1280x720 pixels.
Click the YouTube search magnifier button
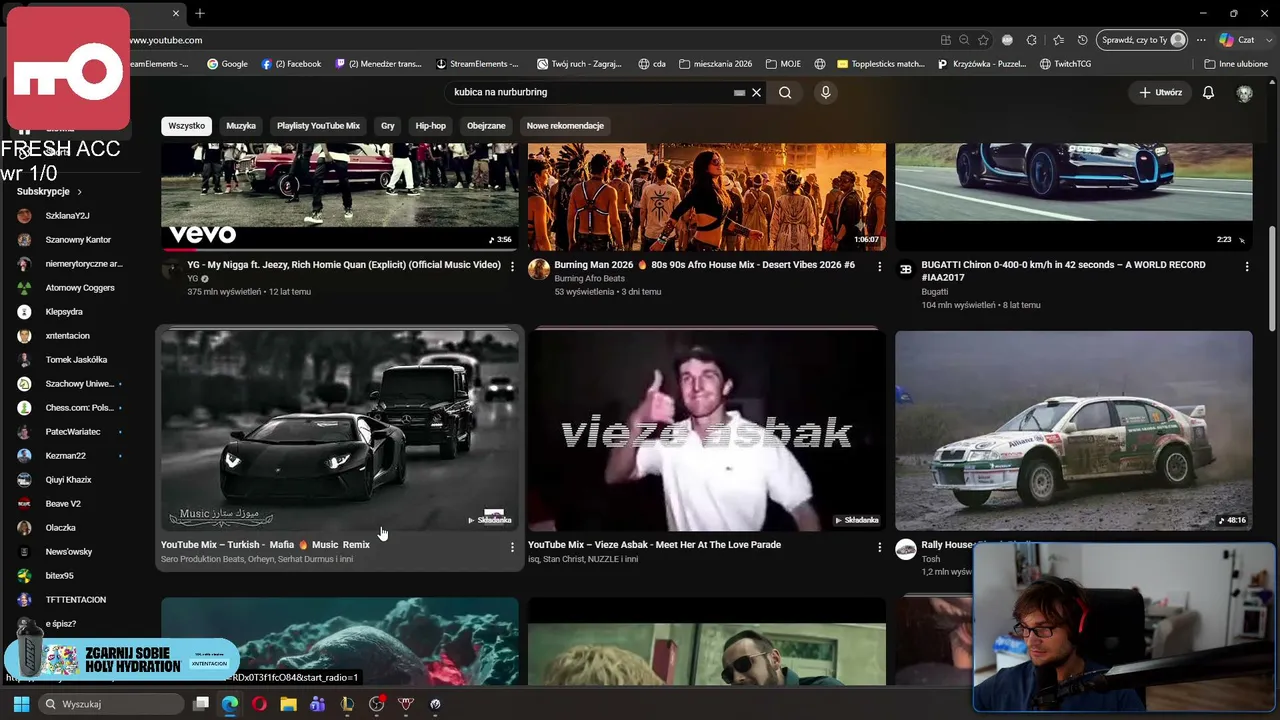click(785, 92)
